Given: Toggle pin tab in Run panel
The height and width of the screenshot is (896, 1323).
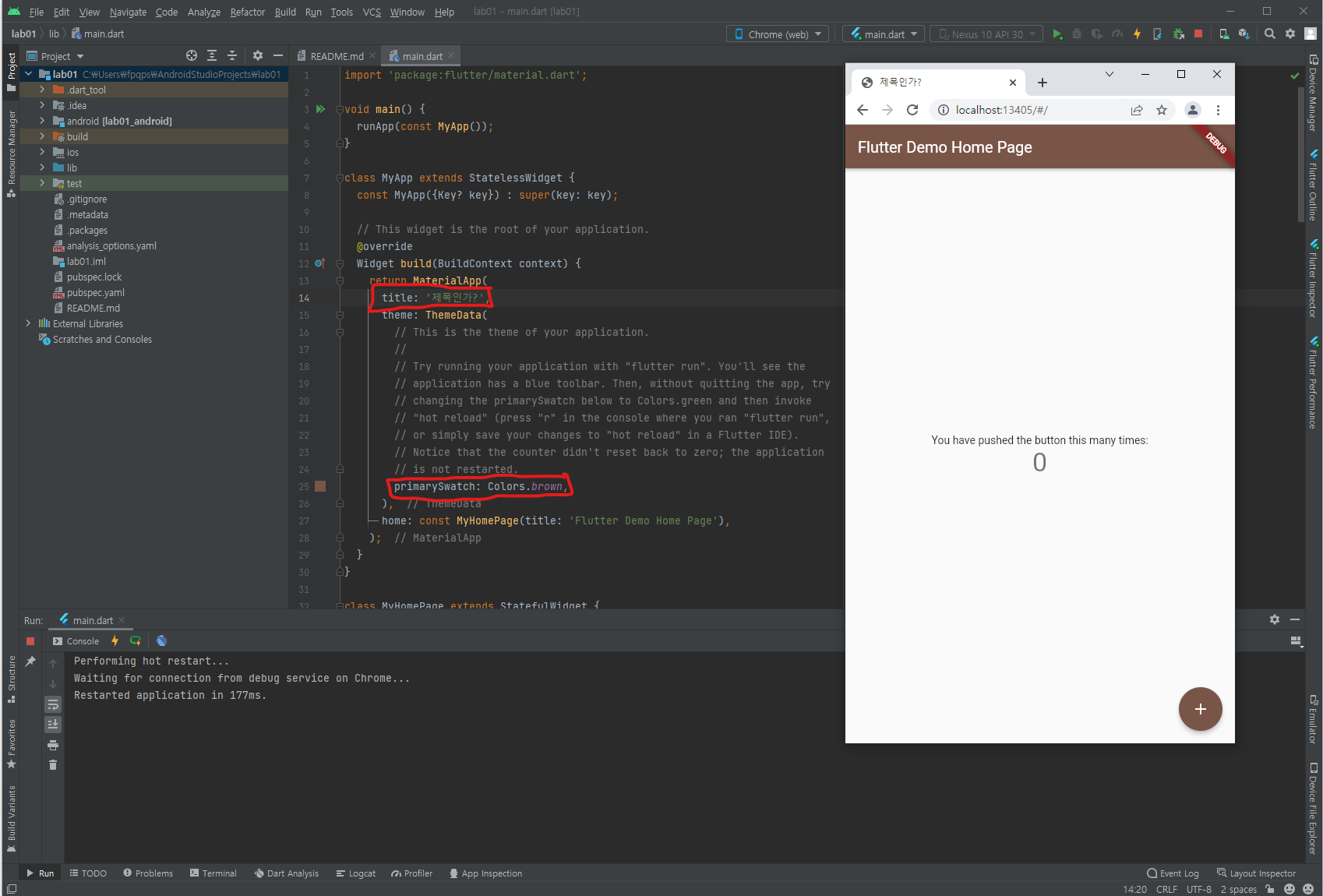Looking at the screenshot, I should coord(30,661).
